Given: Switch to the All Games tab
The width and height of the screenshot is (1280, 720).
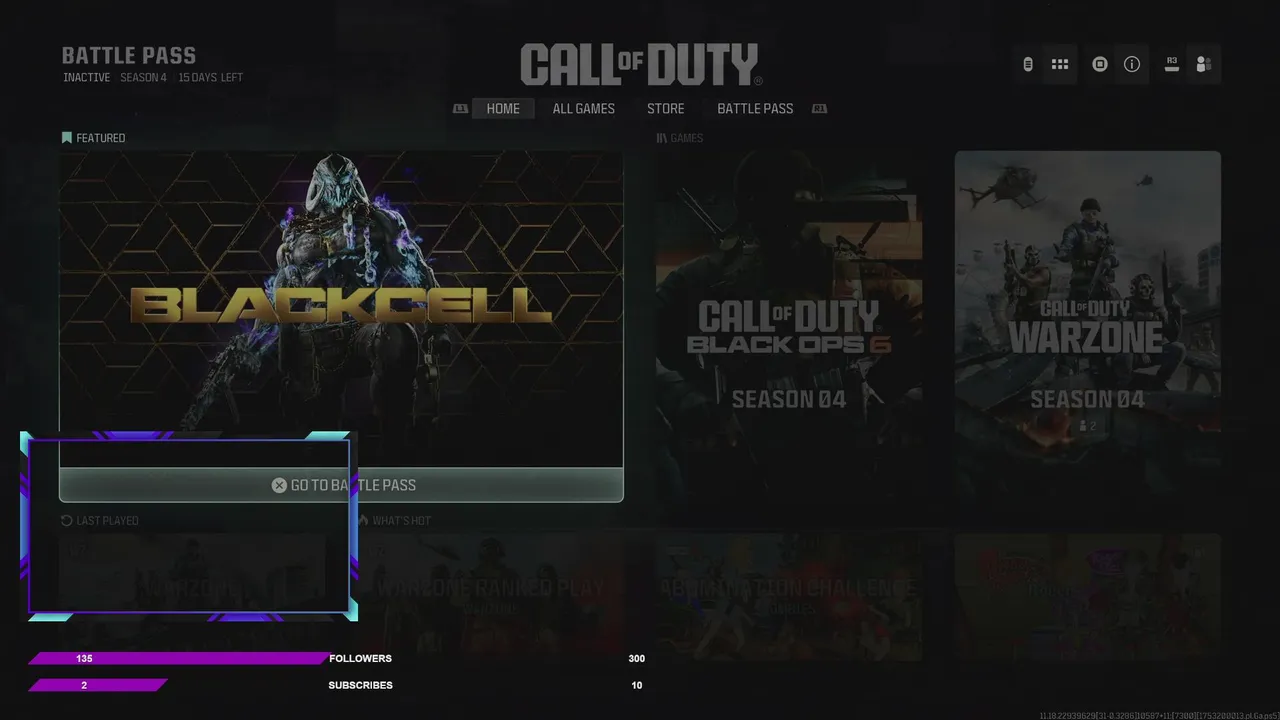Looking at the screenshot, I should click(584, 108).
